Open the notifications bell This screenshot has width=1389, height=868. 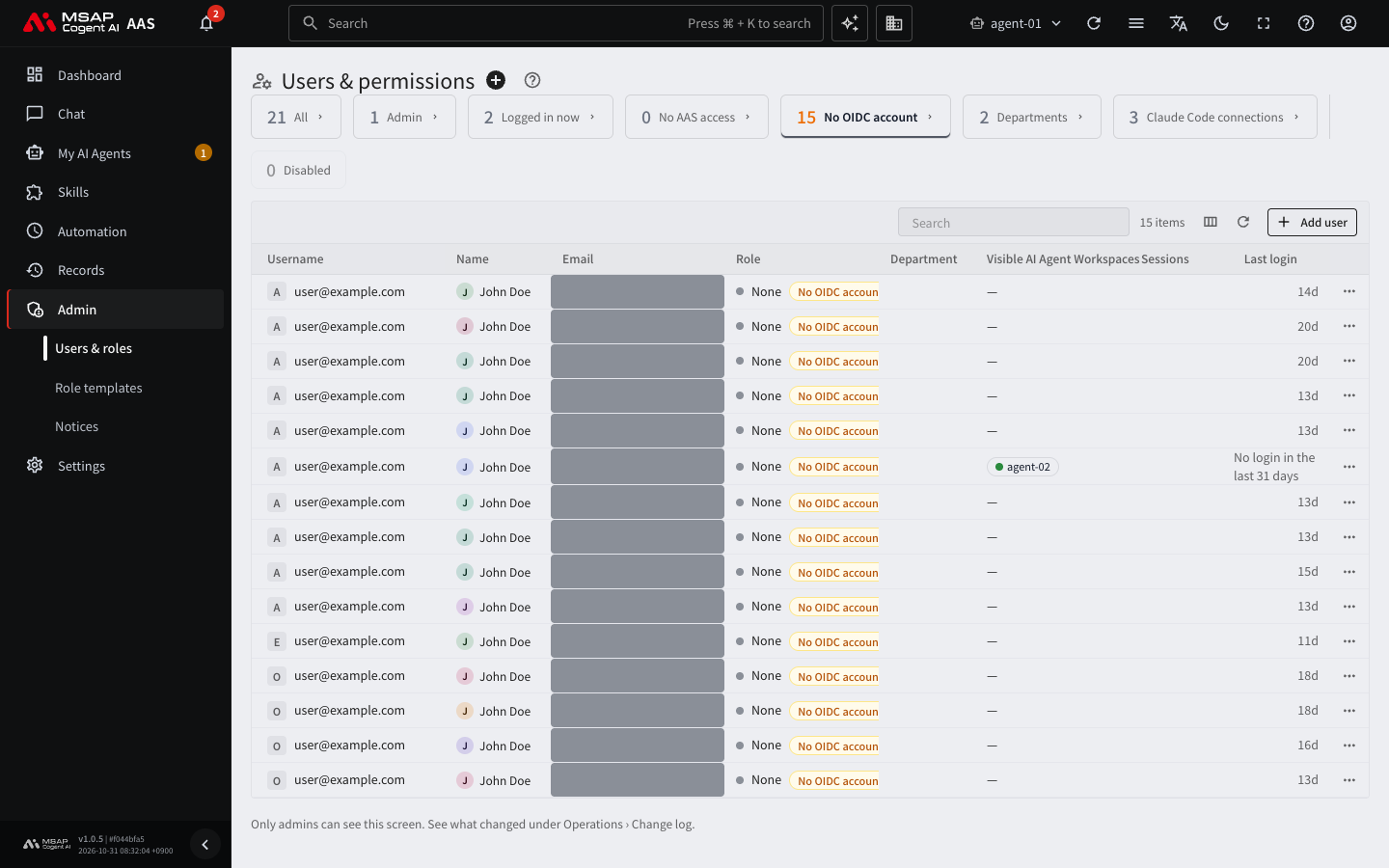point(206,23)
